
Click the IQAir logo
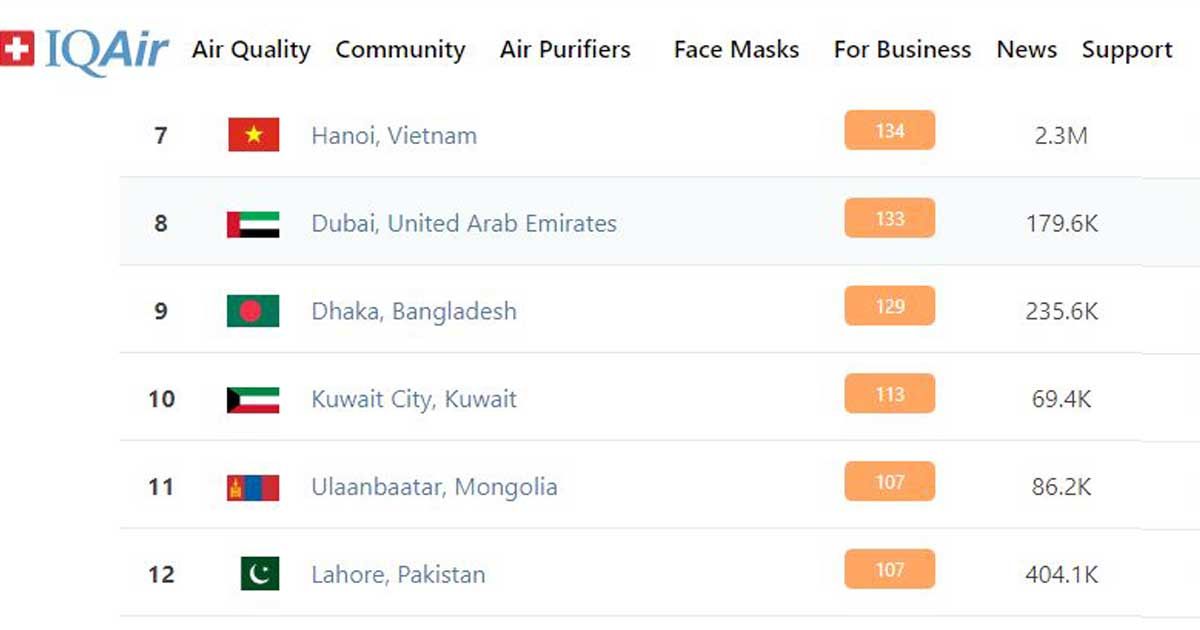coord(85,50)
